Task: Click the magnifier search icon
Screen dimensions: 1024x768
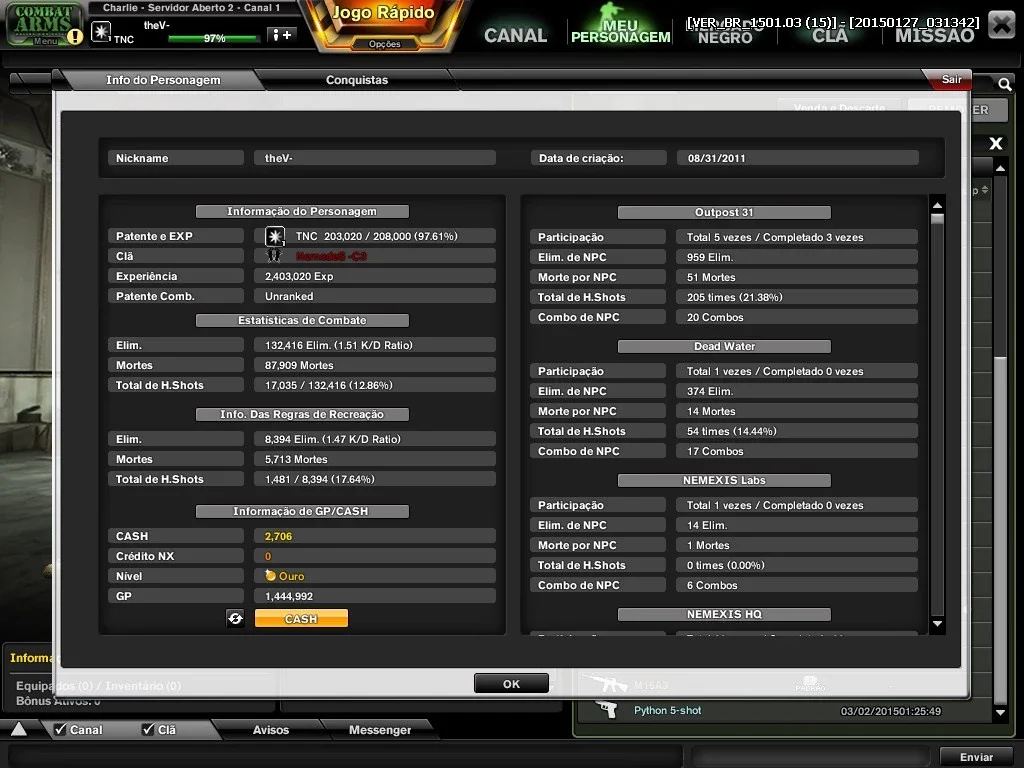Action: [1004, 84]
